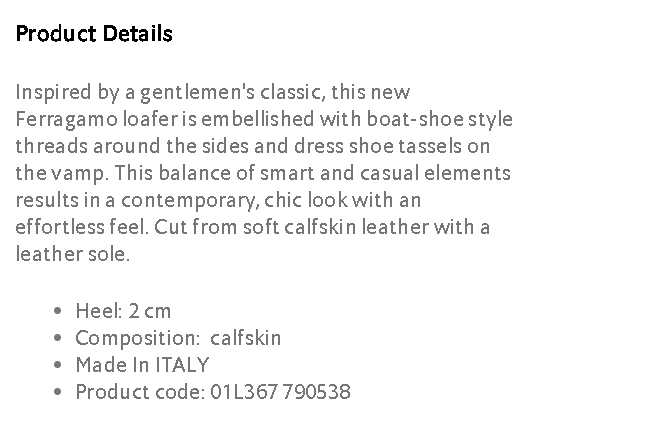Click the word vamp in the description
The image size is (651, 429).
point(72,173)
